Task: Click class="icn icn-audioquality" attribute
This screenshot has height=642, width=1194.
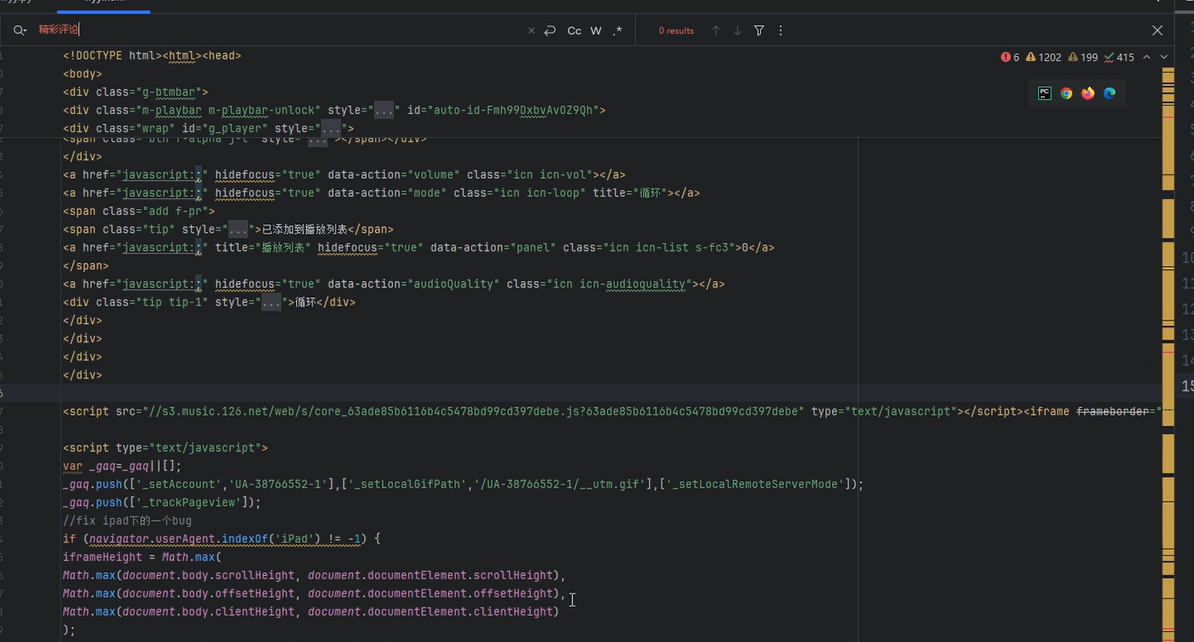Action: [x=599, y=284]
